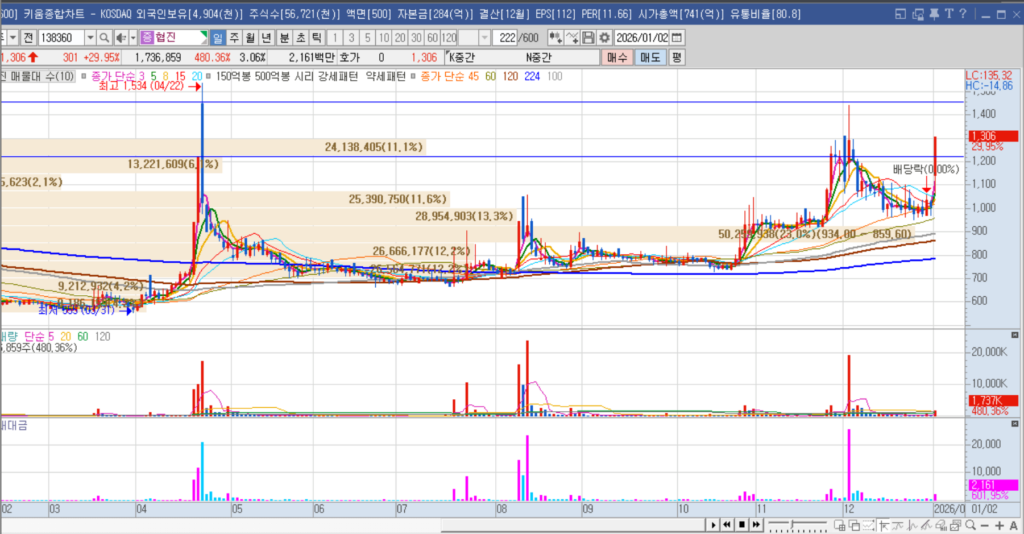
Task: Click the red 매수 buy button
Action: 616,58
